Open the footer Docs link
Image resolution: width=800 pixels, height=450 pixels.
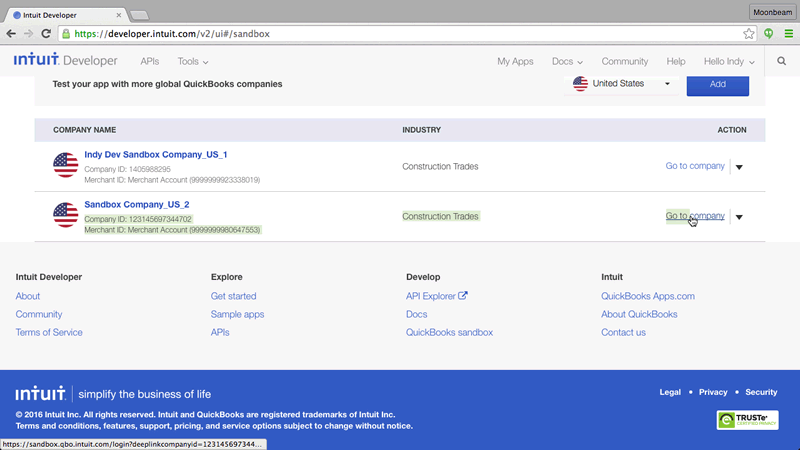[x=416, y=314]
